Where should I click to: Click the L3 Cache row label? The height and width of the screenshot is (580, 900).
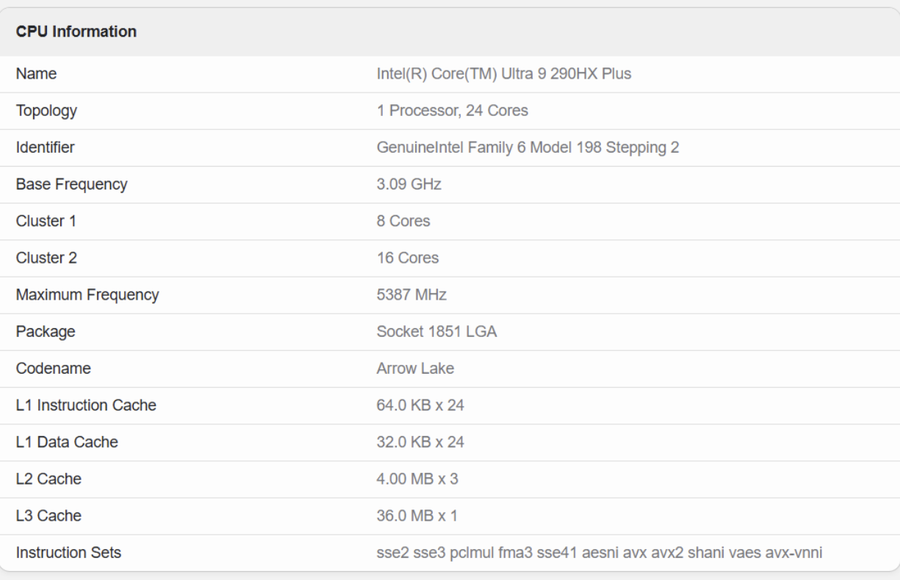(x=48, y=516)
